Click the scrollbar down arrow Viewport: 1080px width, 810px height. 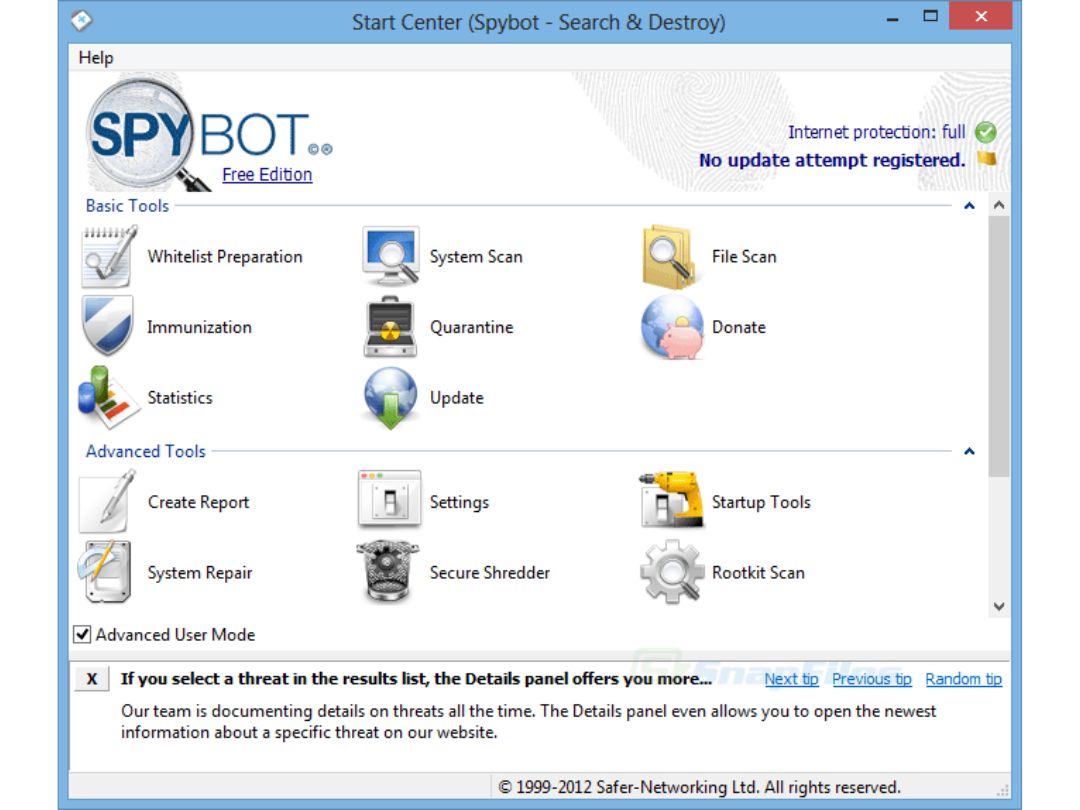point(999,606)
